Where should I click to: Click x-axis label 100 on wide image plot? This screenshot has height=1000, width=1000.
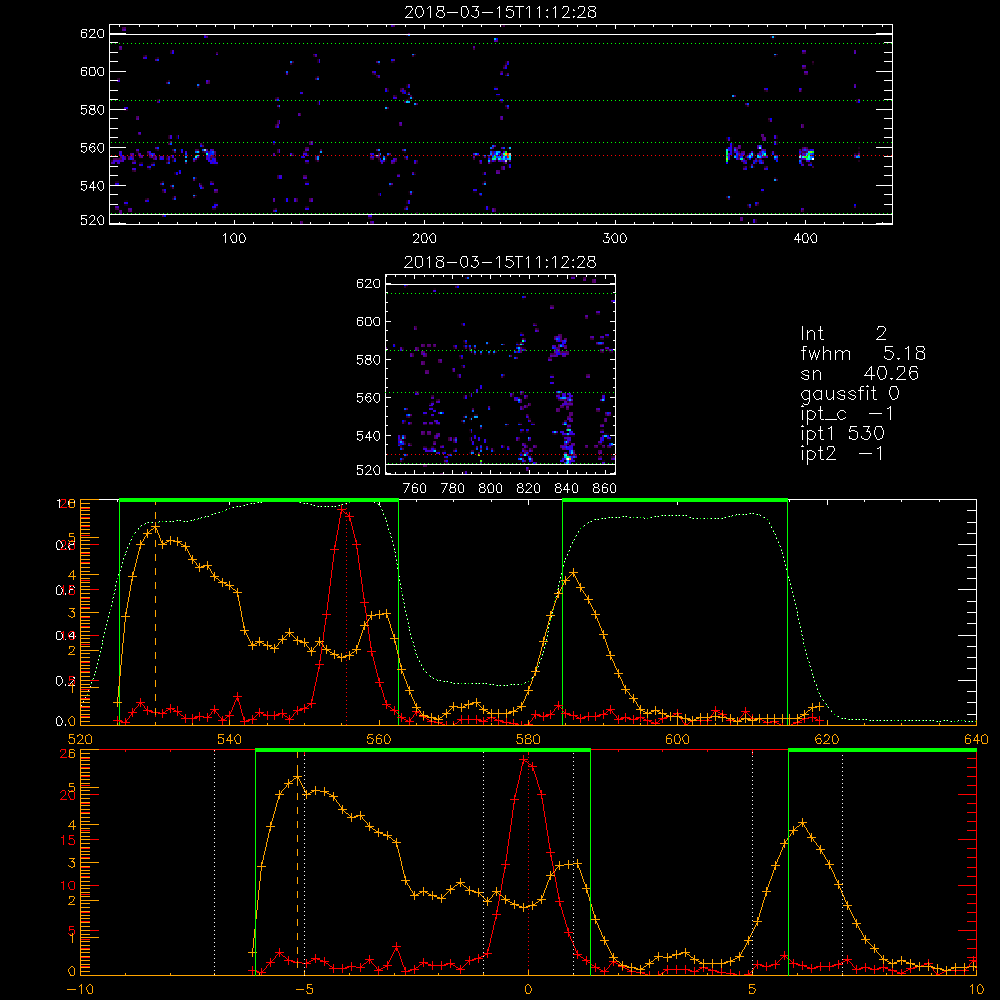[x=234, y=239]
